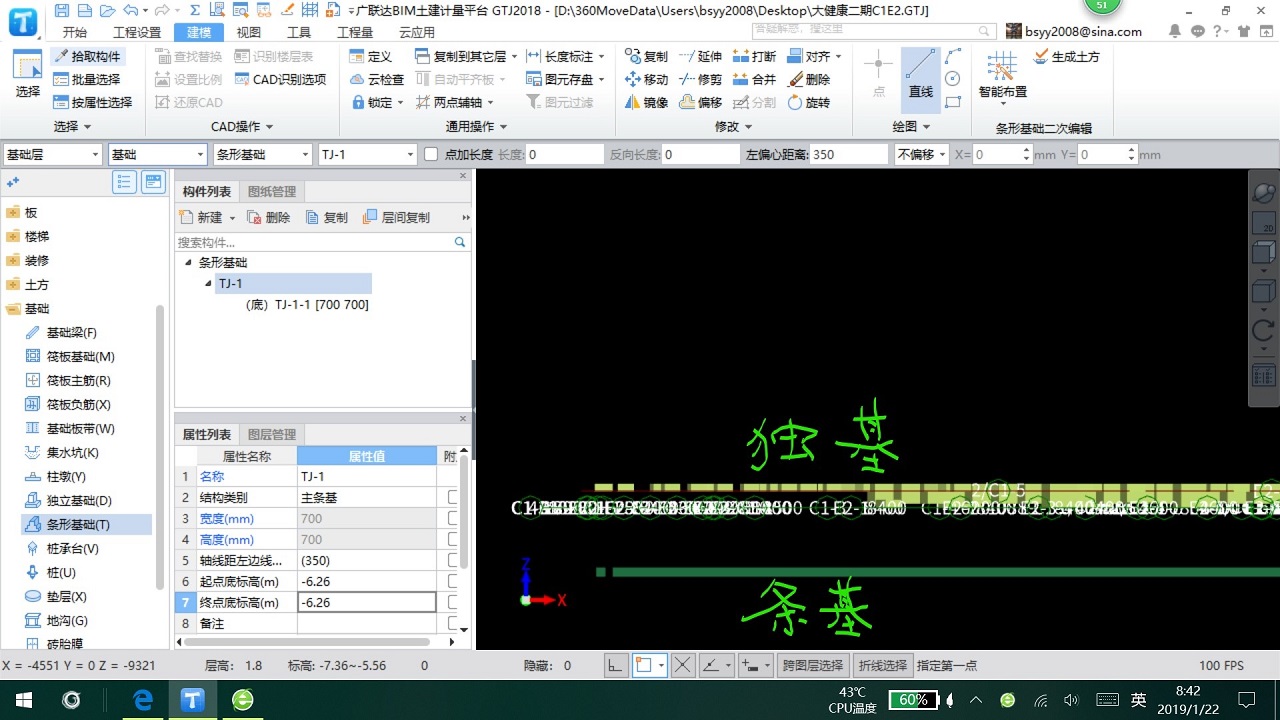Click the 复制 copy tool in 修改 group
Screen dimensions: 1280x720
(x=646, y=56)
